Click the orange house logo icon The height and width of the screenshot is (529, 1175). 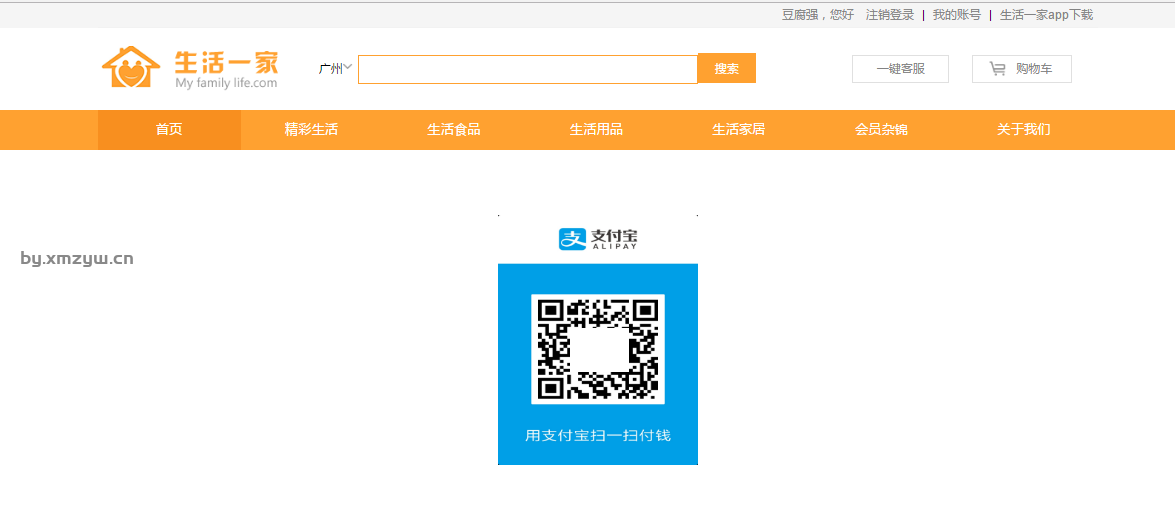131,67
